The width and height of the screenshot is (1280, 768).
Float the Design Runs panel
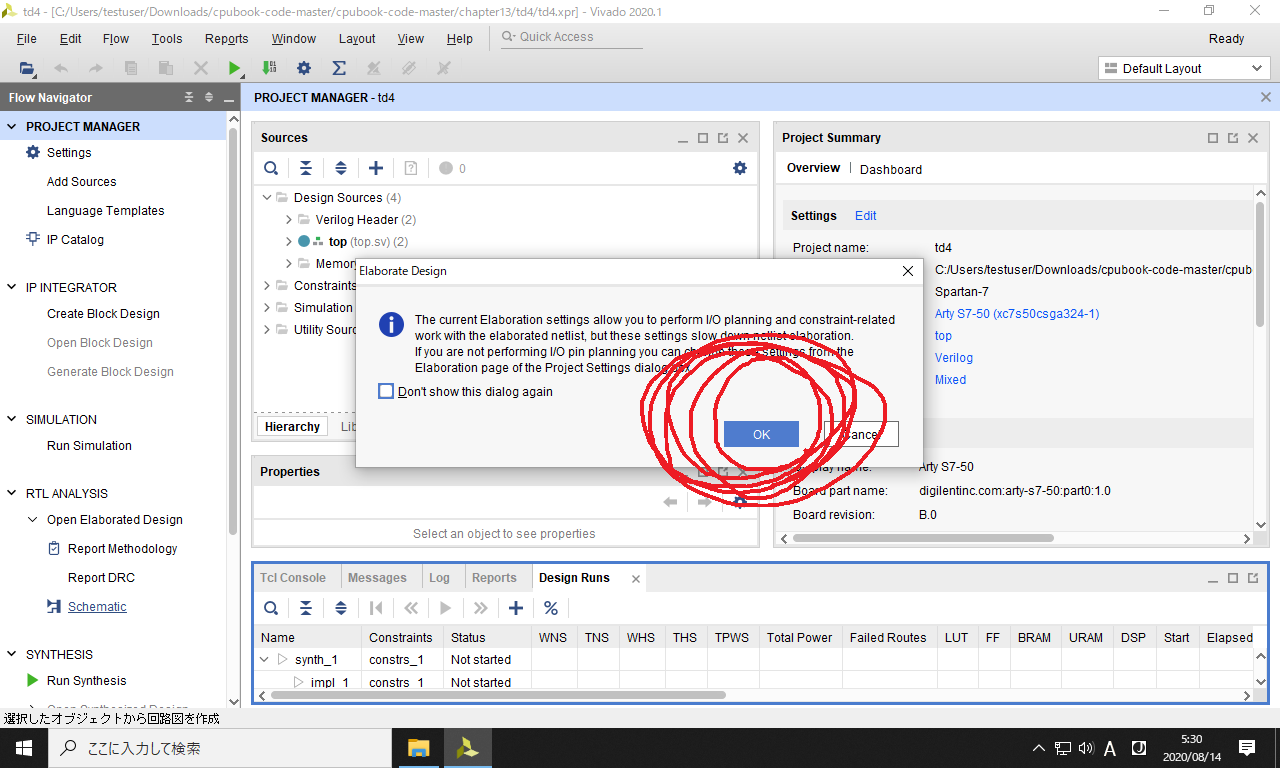1252,578
